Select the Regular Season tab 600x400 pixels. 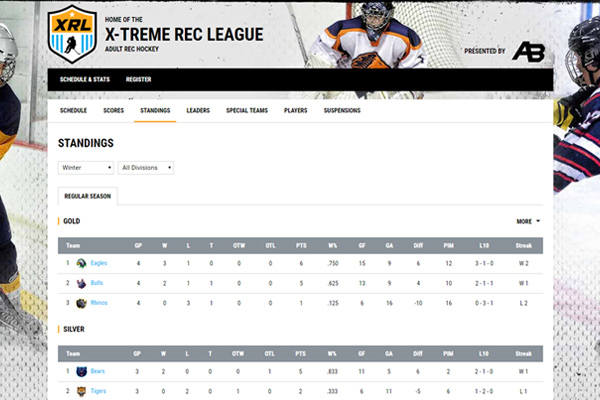tap(88, 194)
